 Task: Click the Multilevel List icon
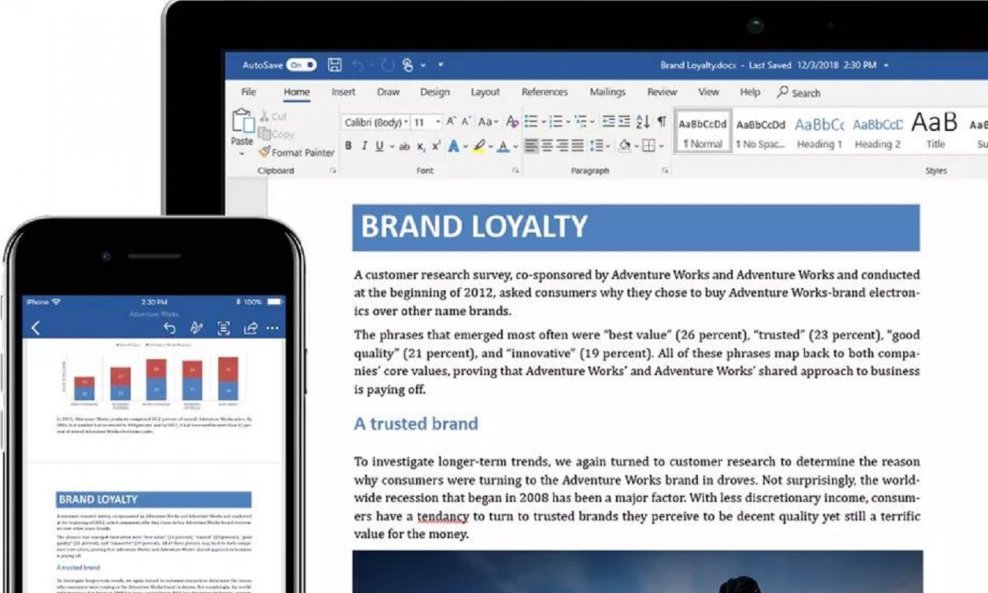coord(580,121)
